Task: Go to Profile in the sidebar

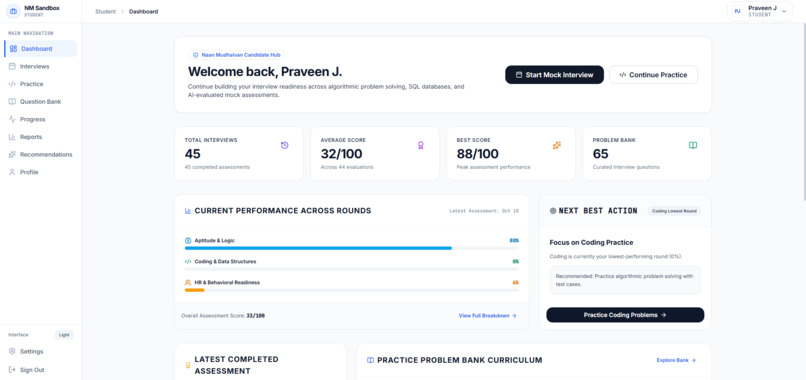Action: (41, 172)
